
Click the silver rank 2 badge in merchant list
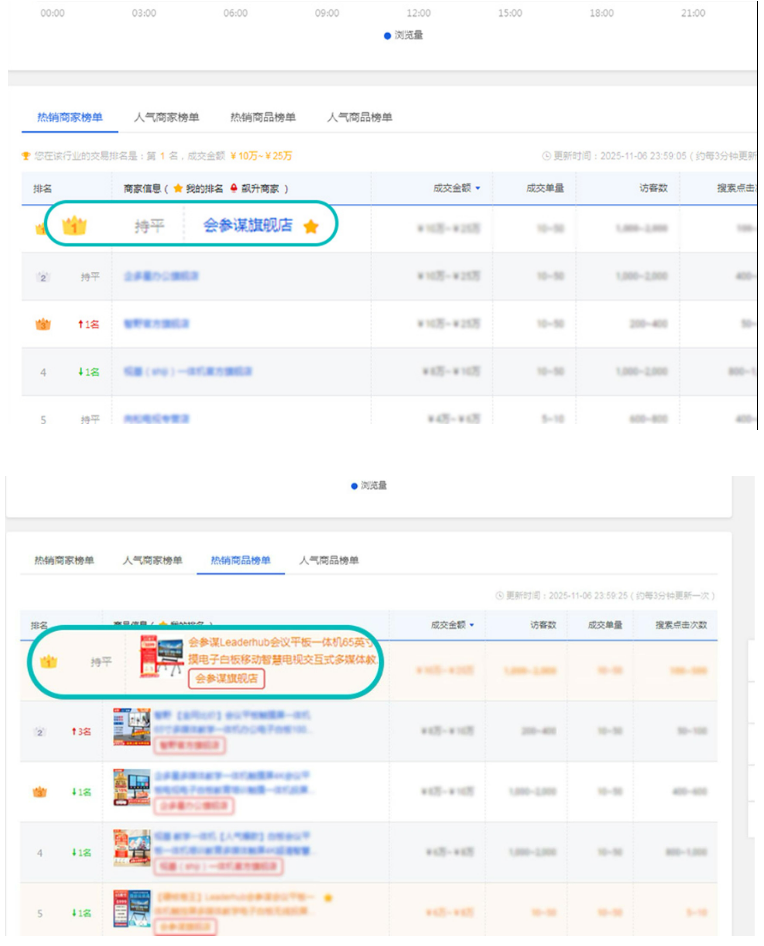[42, 276]
